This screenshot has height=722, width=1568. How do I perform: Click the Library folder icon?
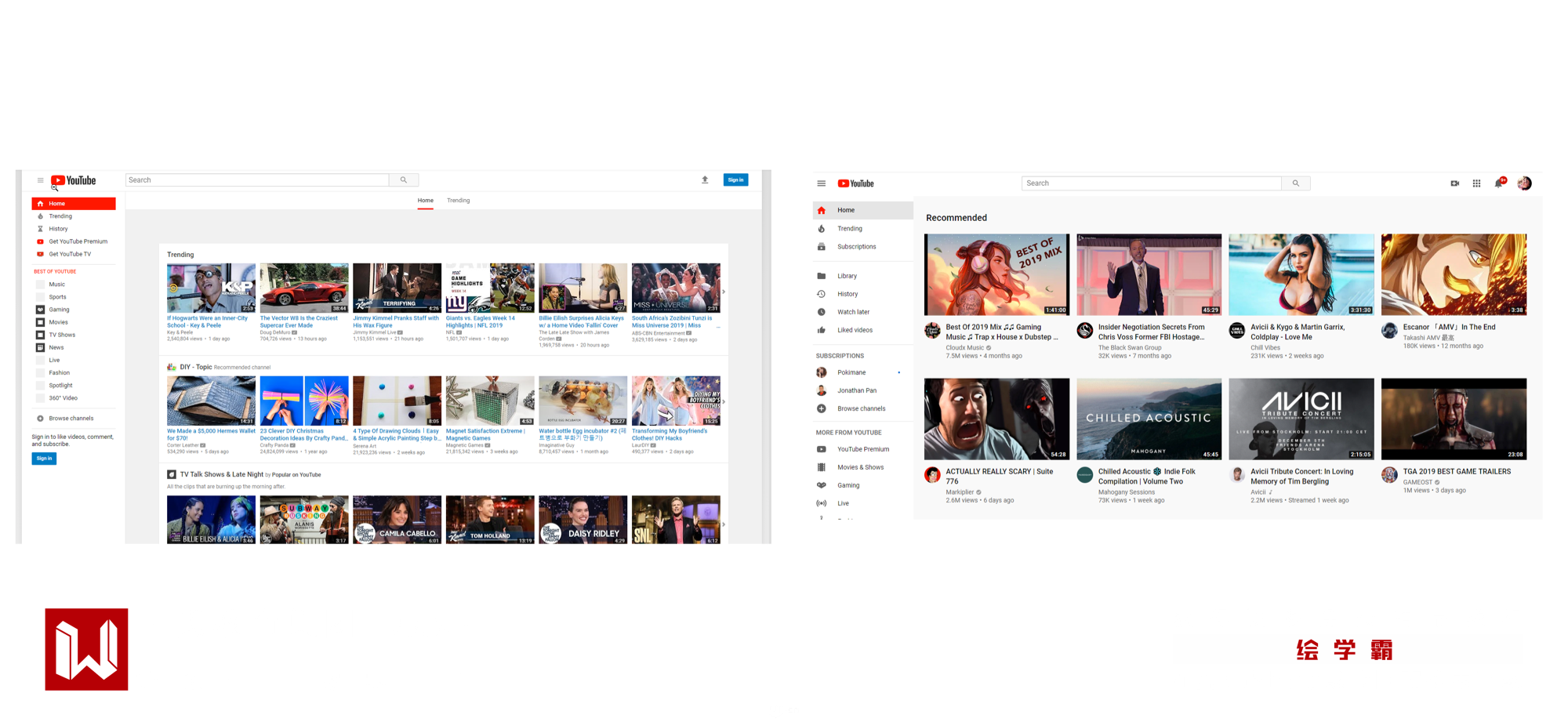pos(822,276)
